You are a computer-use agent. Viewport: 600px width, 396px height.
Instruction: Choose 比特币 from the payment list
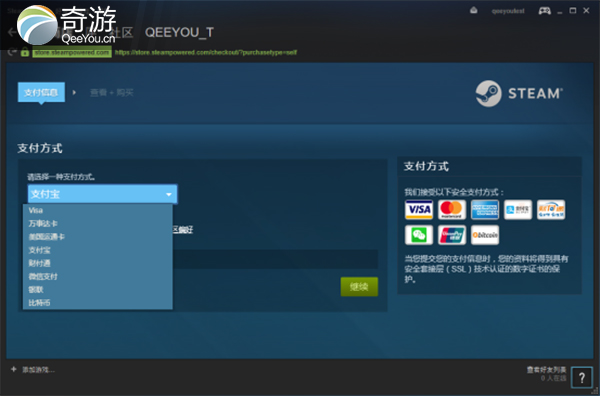98,303
